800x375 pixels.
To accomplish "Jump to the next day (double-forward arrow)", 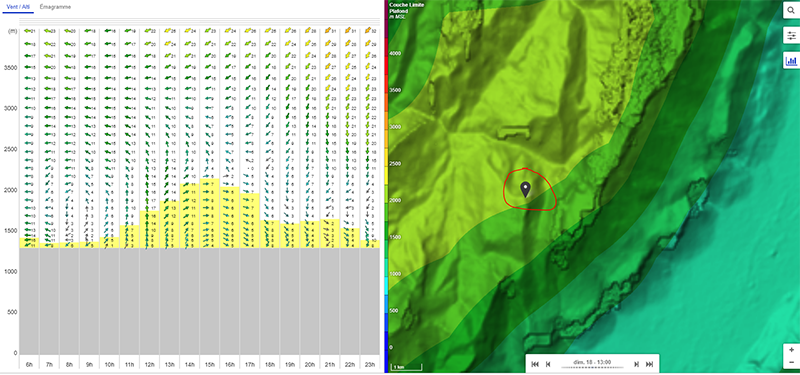I will pyautogui.click(x=649, y=364).
